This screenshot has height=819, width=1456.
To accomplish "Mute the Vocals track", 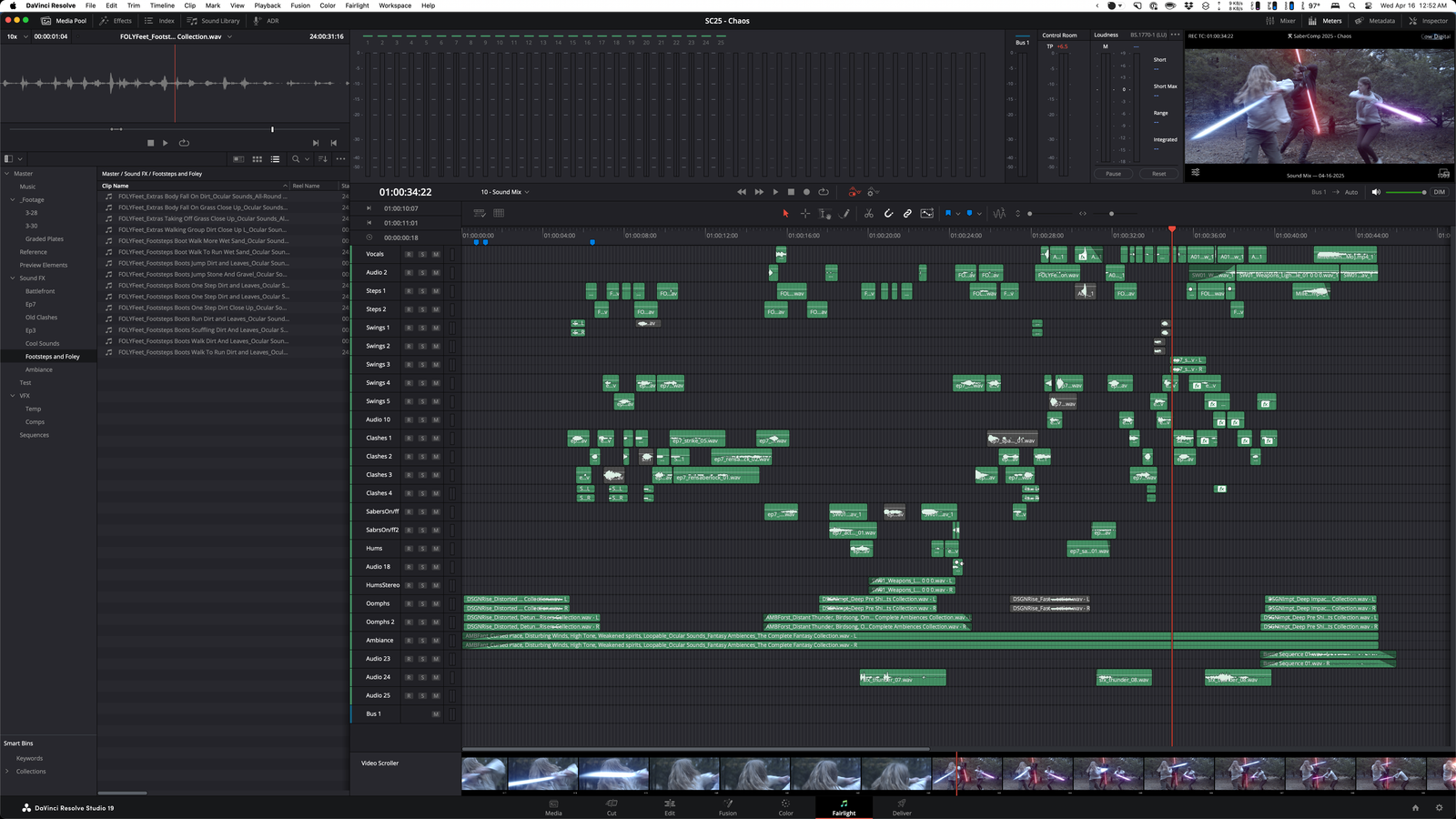I will click(x=437, y=254).
